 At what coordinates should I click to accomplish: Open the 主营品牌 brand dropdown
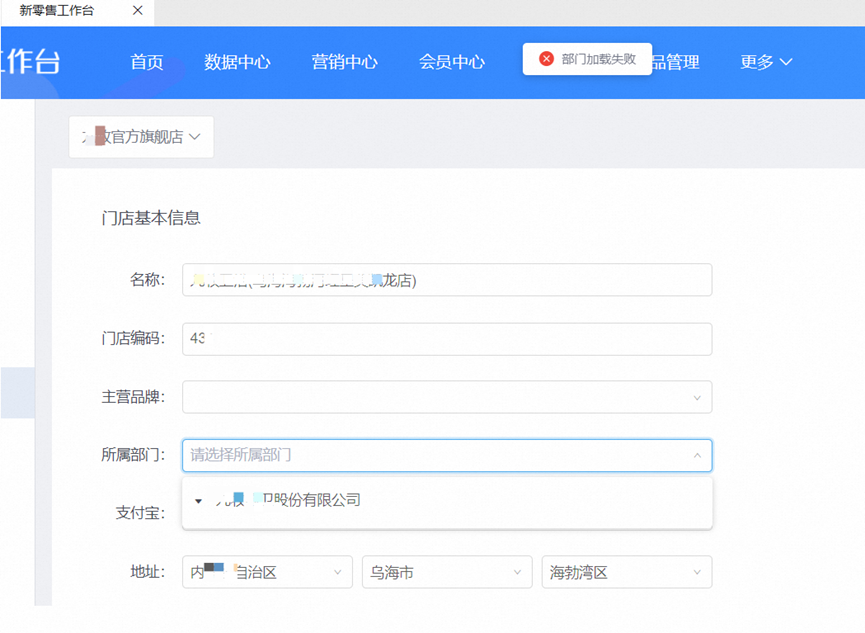pyautogui.click(x=446, y=397)
